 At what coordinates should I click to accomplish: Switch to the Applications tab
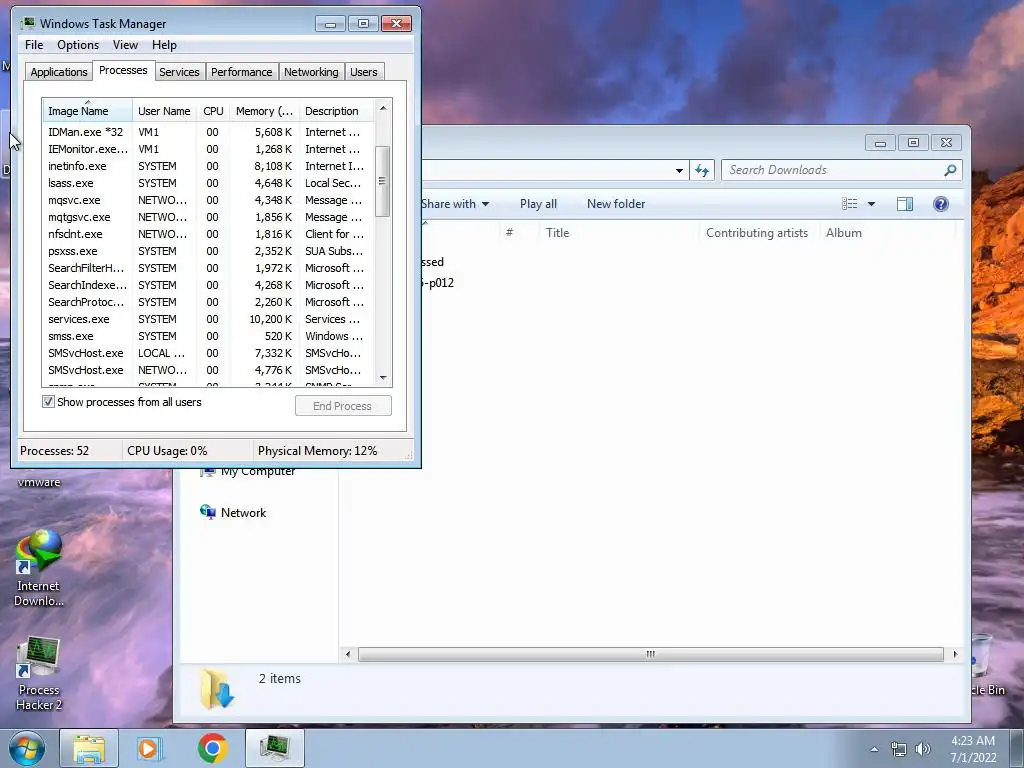pyautogui.click(x=59, y=72)
